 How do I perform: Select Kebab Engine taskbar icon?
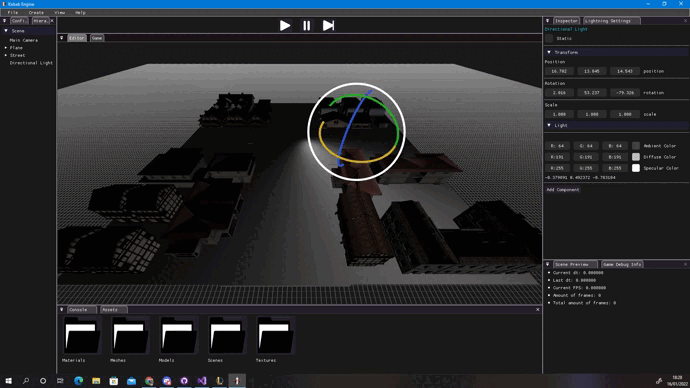237,381
